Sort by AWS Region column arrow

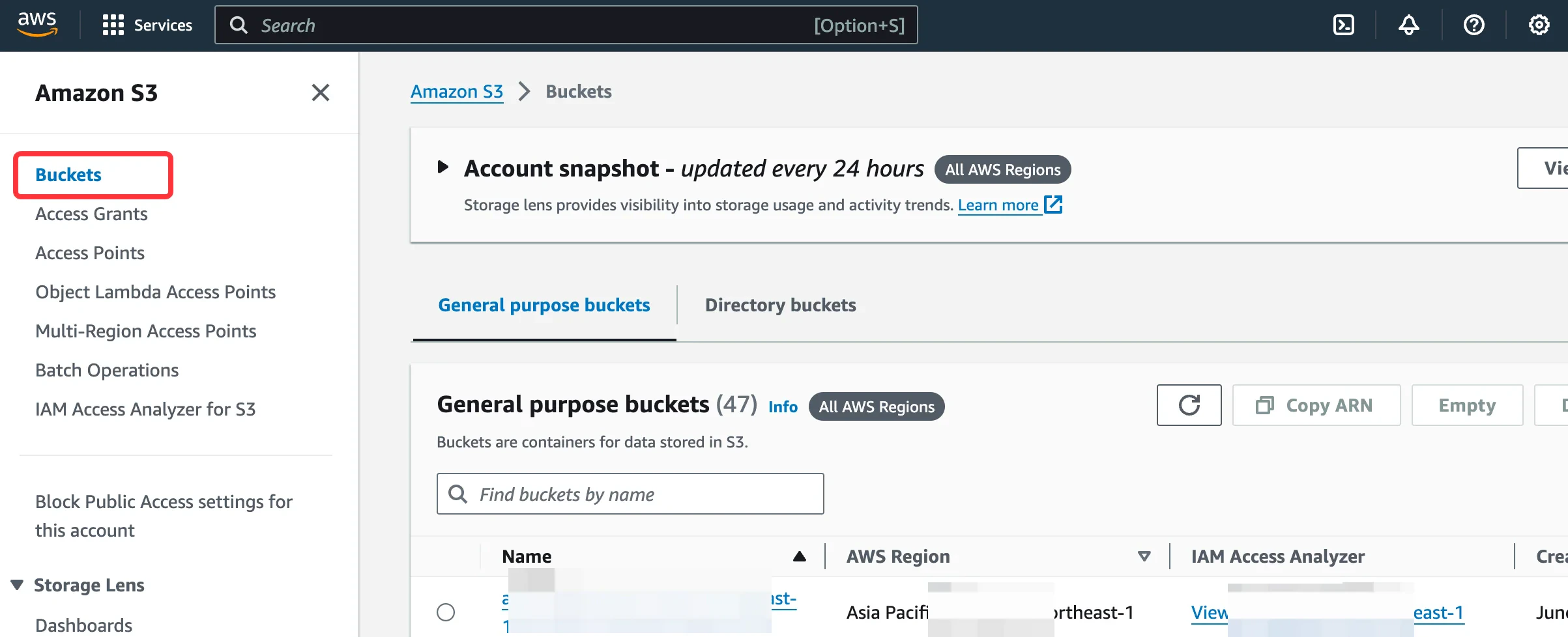pyautogui.click(x=1144, y=556)
